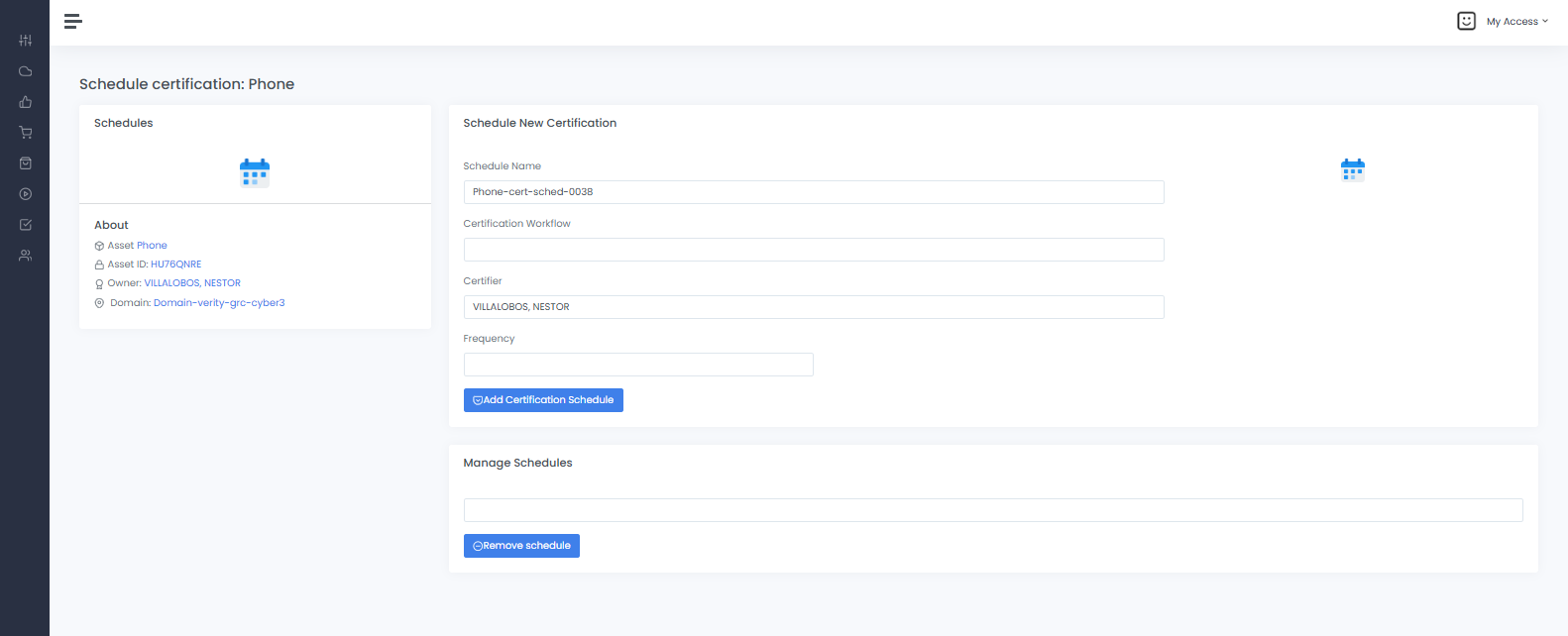This screenshot has width=1568, height=636.
Task: Open the users sidebar icon
Action: click(26, 256)
